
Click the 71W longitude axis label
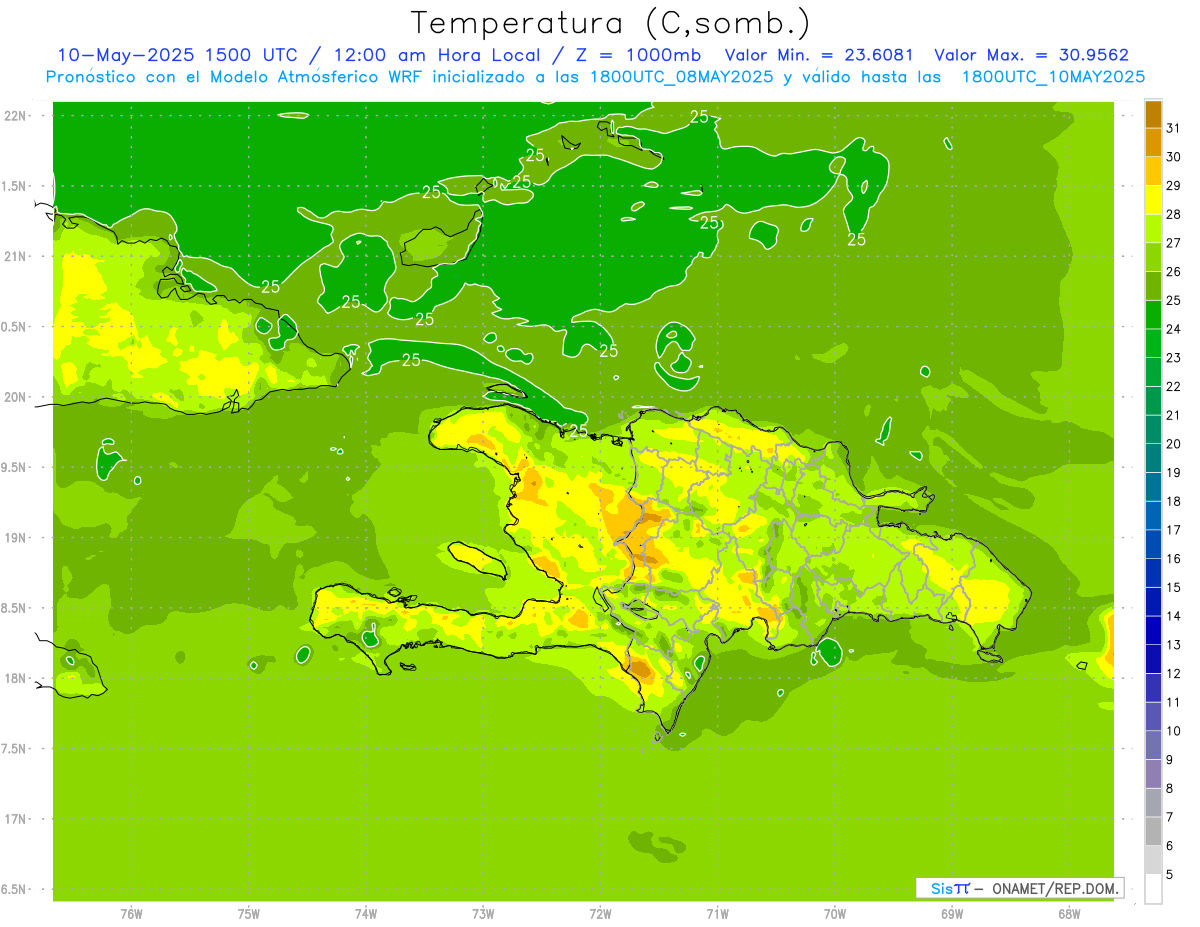tap(717, 914)
